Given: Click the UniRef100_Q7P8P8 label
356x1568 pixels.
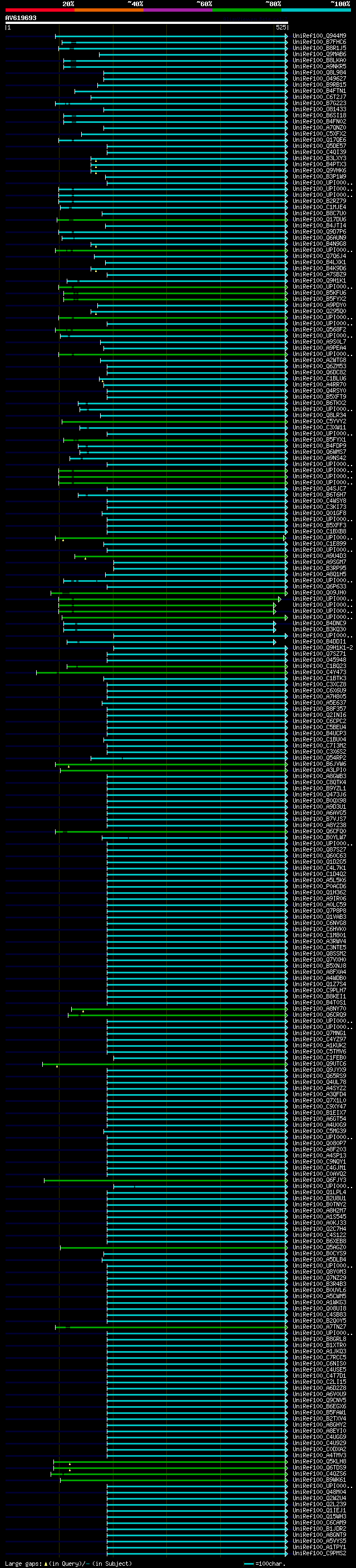Looking at the screenshot, I should [x=319, y=911].
